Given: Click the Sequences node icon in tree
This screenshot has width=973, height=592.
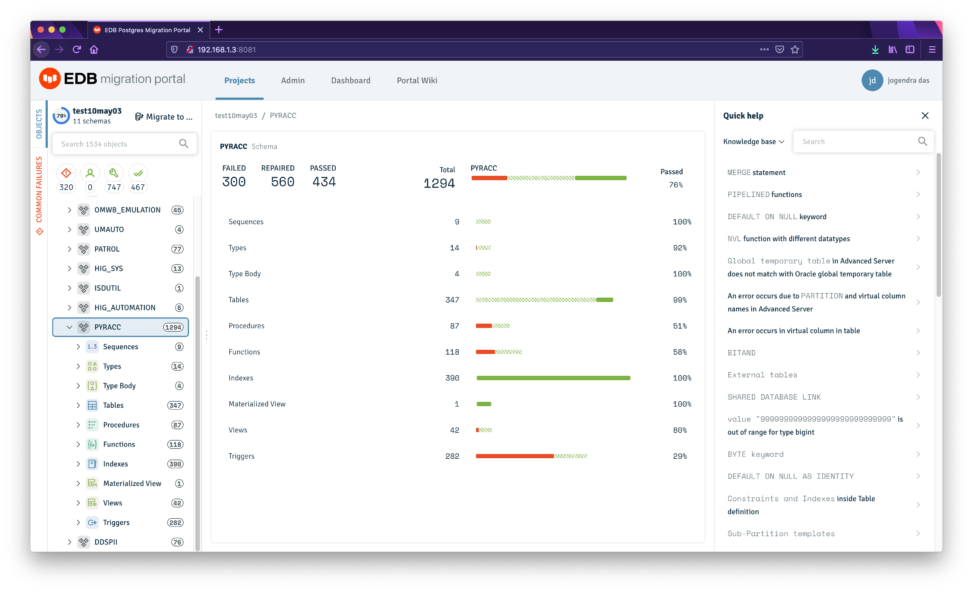Looking at the screenshot, I should pos(92,346).
